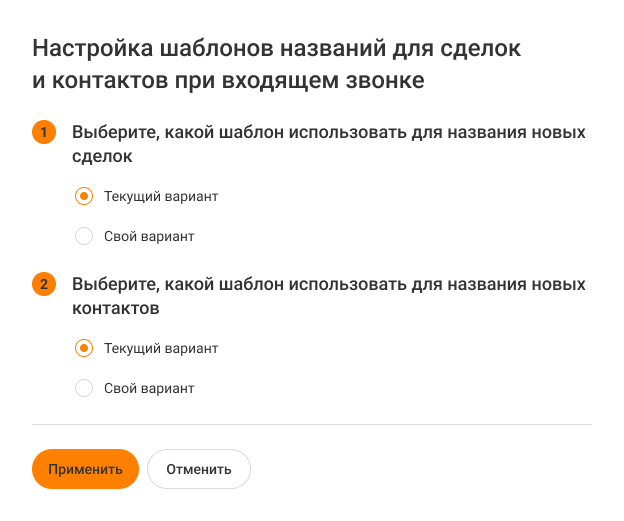
Task: Click the empty area right of "Отменить"
Action: [420, 469]
